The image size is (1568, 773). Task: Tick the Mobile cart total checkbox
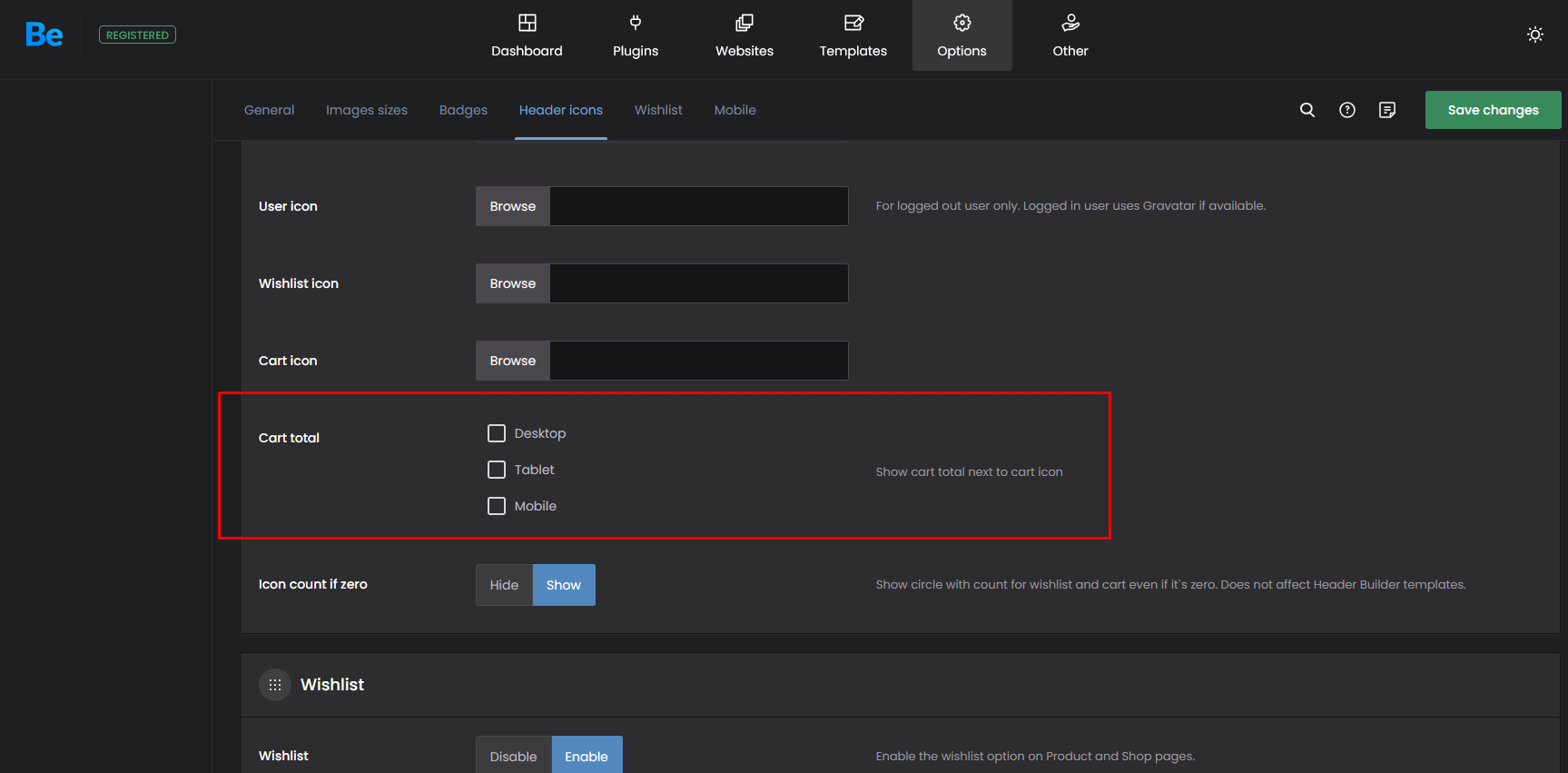pyautogui.click(x=497, y=506)
